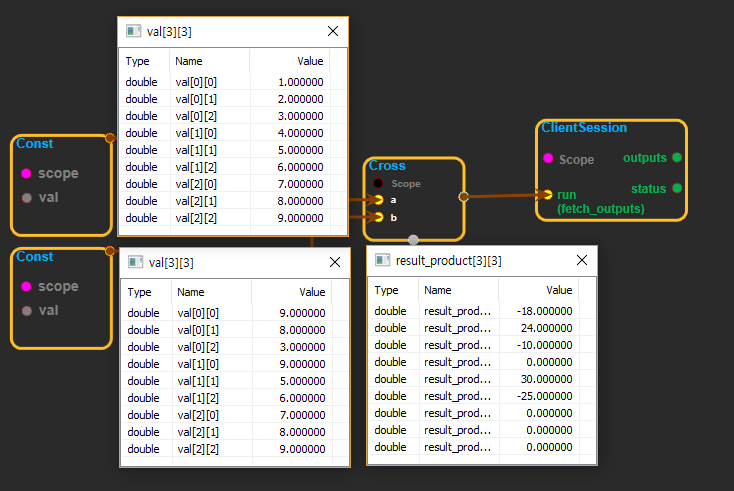Select input pin 'a' on Cross node

[x=378, y=200]
